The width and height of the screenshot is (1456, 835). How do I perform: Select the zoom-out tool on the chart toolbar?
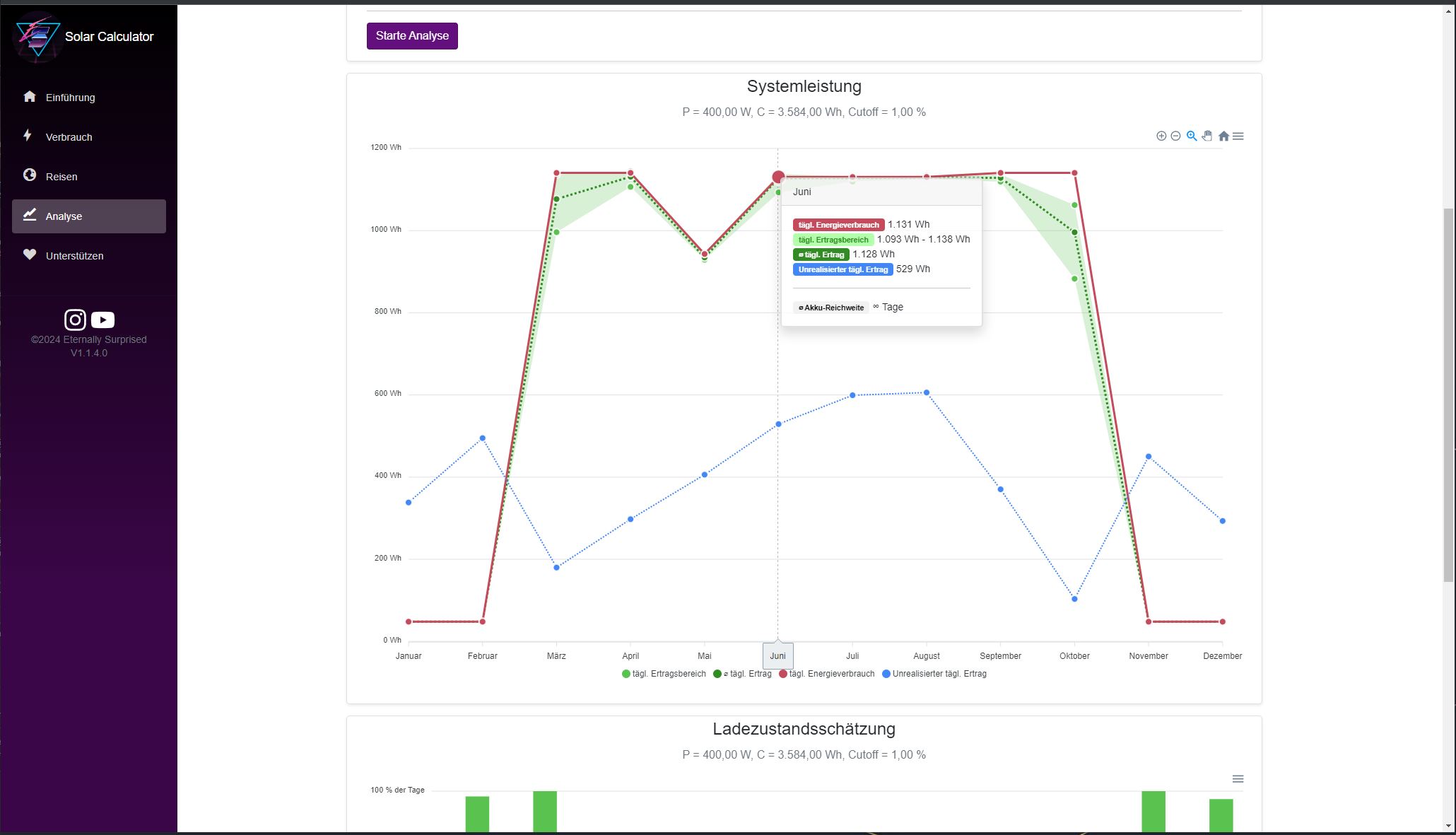1175,136
